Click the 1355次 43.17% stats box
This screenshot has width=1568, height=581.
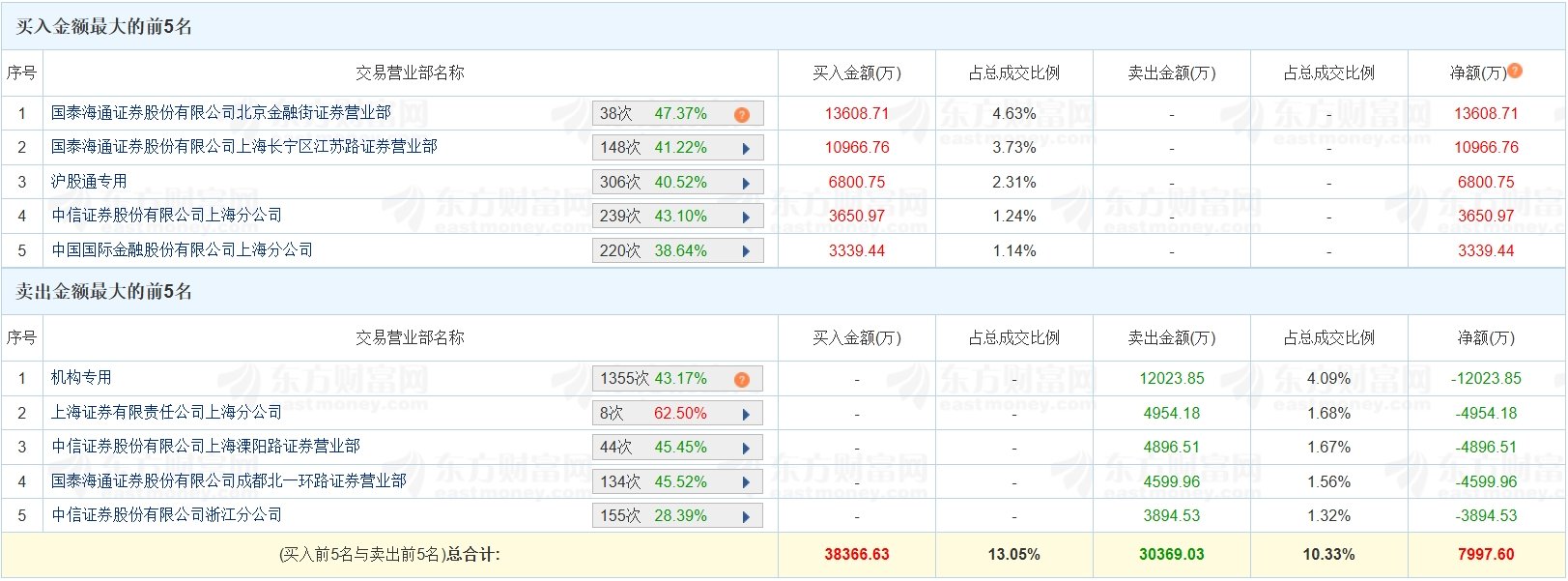point(678,379)
